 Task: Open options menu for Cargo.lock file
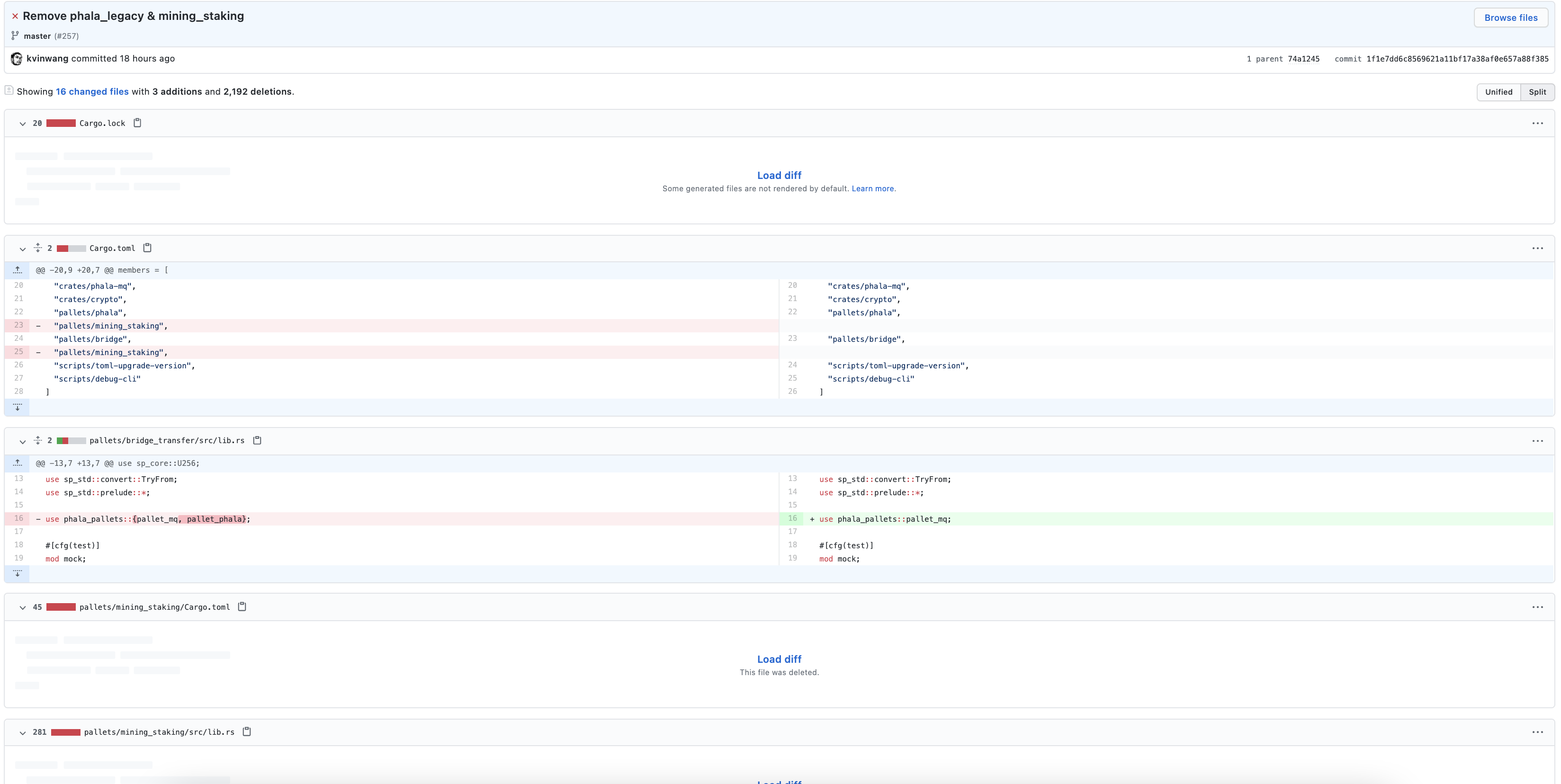[1537, 123]
